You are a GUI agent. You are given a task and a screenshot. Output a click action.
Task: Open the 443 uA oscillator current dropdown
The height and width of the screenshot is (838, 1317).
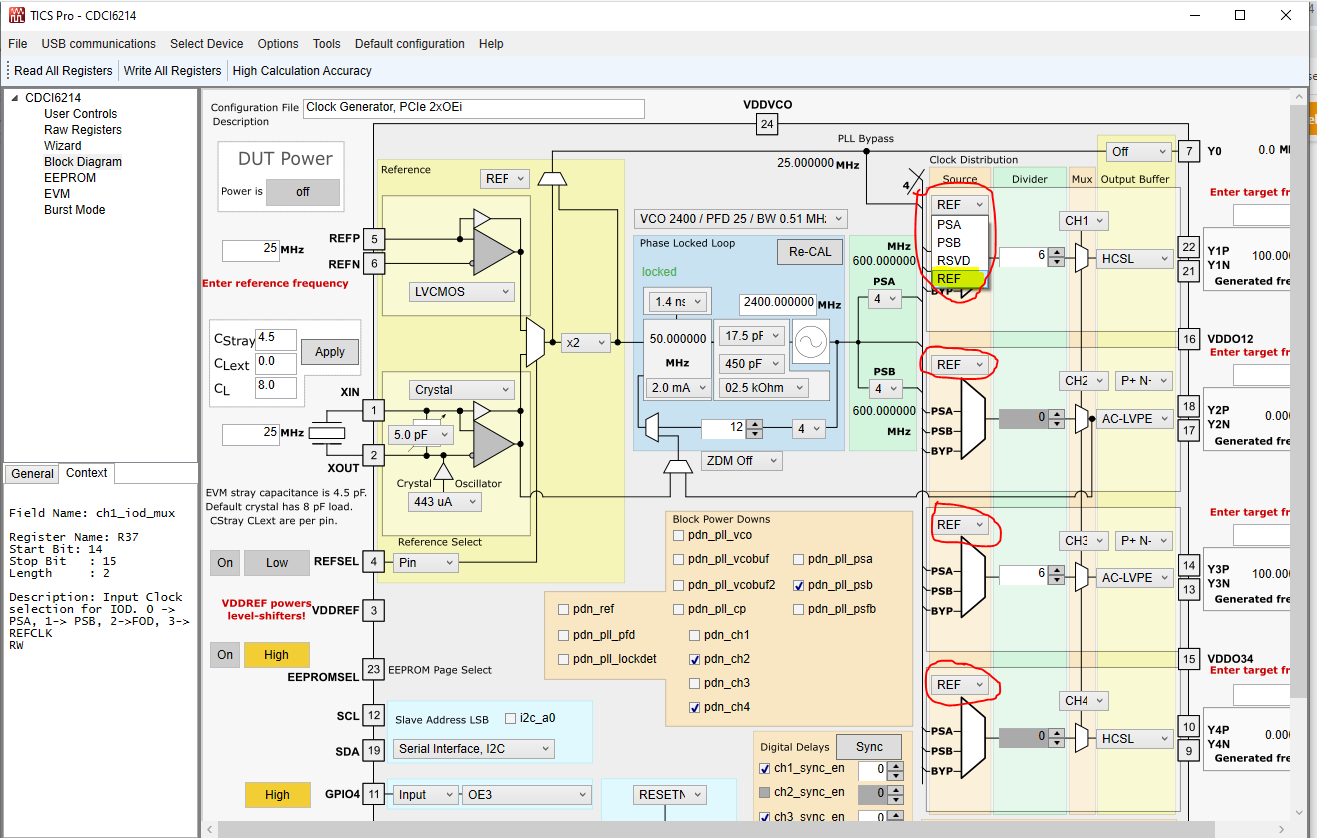(444, 502)
